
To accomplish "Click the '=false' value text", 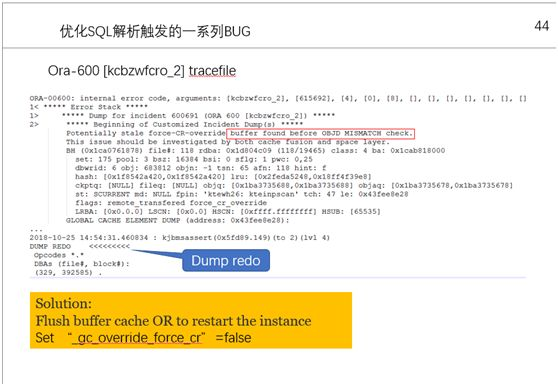I will [233, 338].
